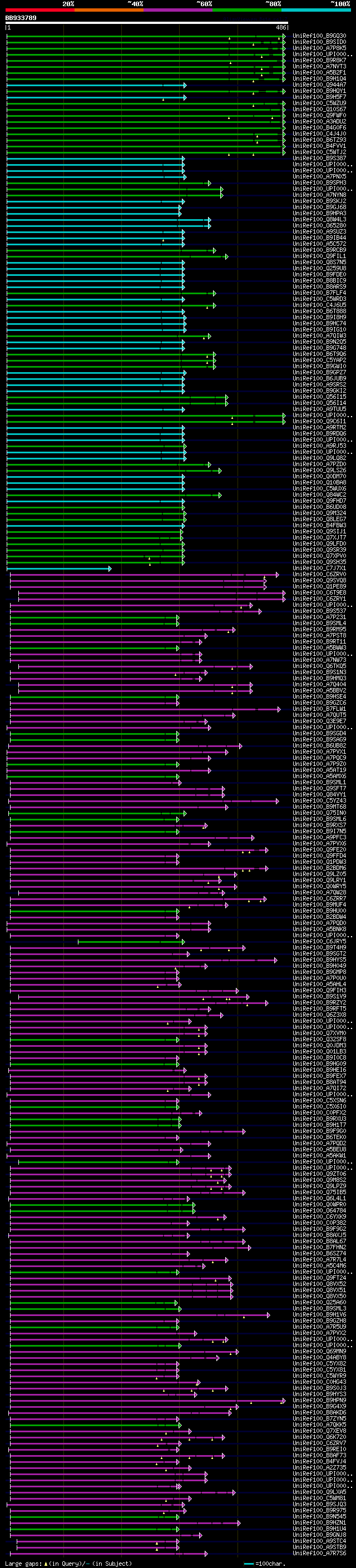This screenshot has height=1568, width=356.
Task: Select hit label UniRef100_B9SKJ2
Action: tap(319, 201)
